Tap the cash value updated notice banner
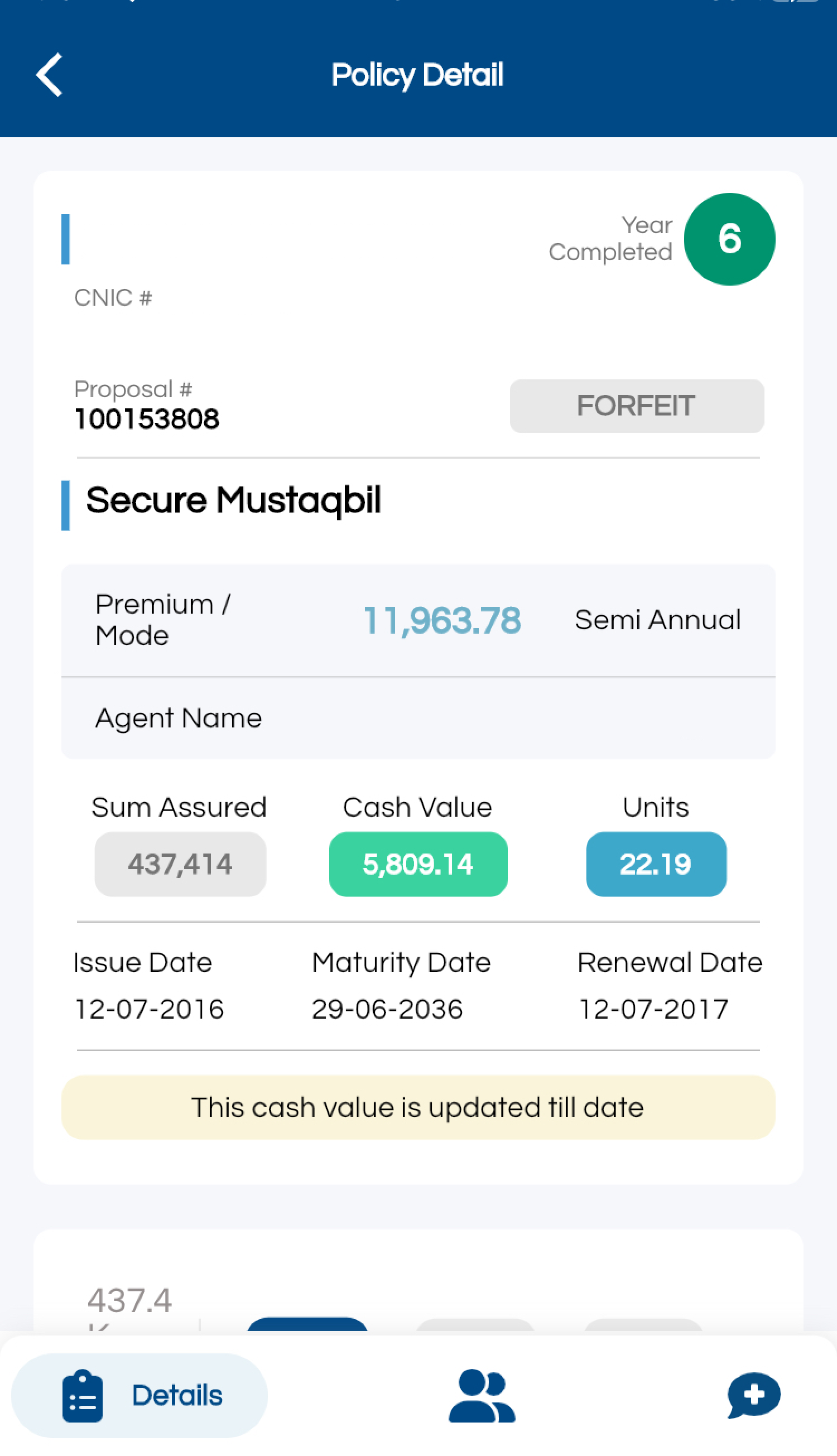The height and width of the screenshot is (1456, 837). point(418,1107)
